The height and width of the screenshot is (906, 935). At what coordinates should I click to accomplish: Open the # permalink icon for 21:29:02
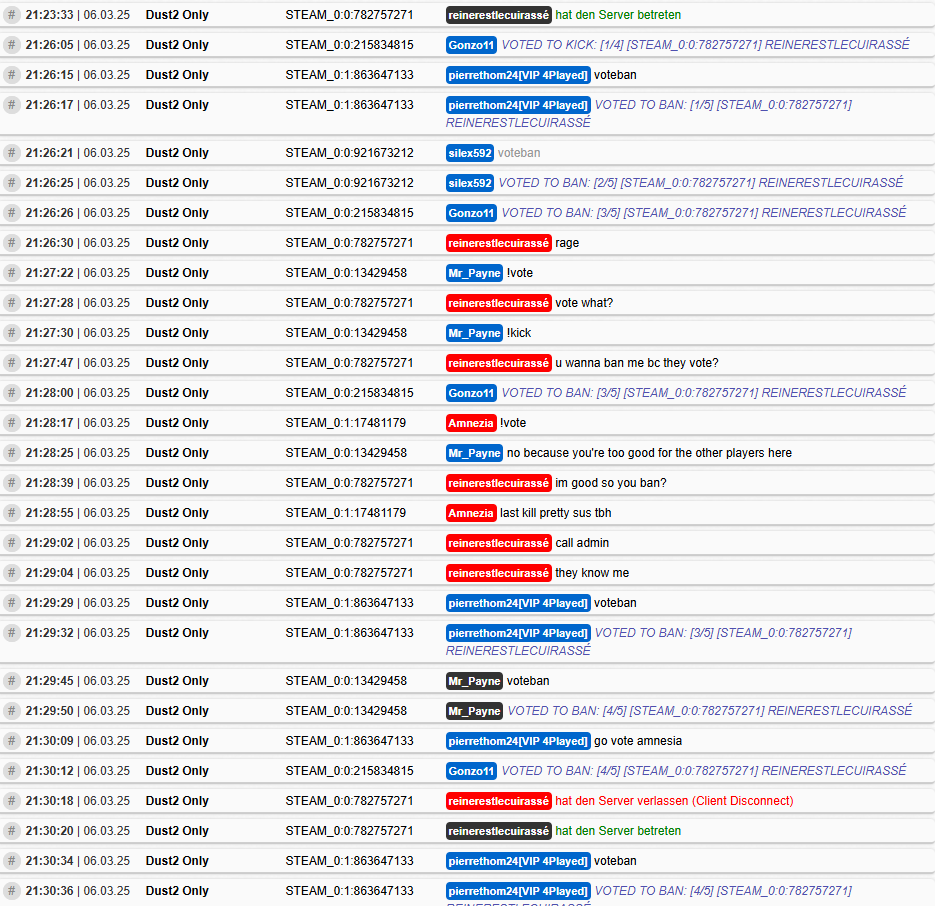pos(12,543)
